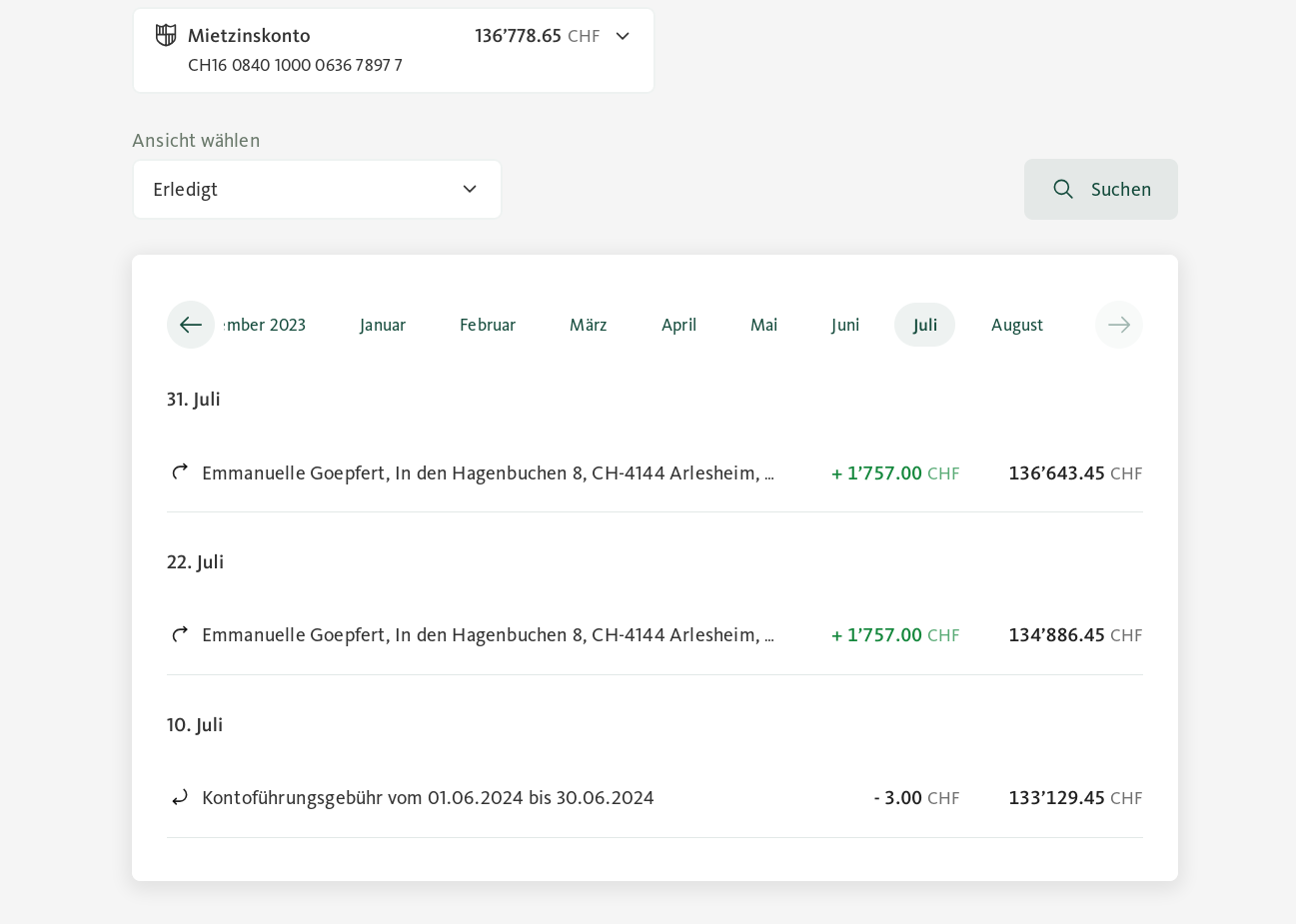Click the magnifier icon in Suchen
Screen dimensions: 1296x924
[1063, 190]
